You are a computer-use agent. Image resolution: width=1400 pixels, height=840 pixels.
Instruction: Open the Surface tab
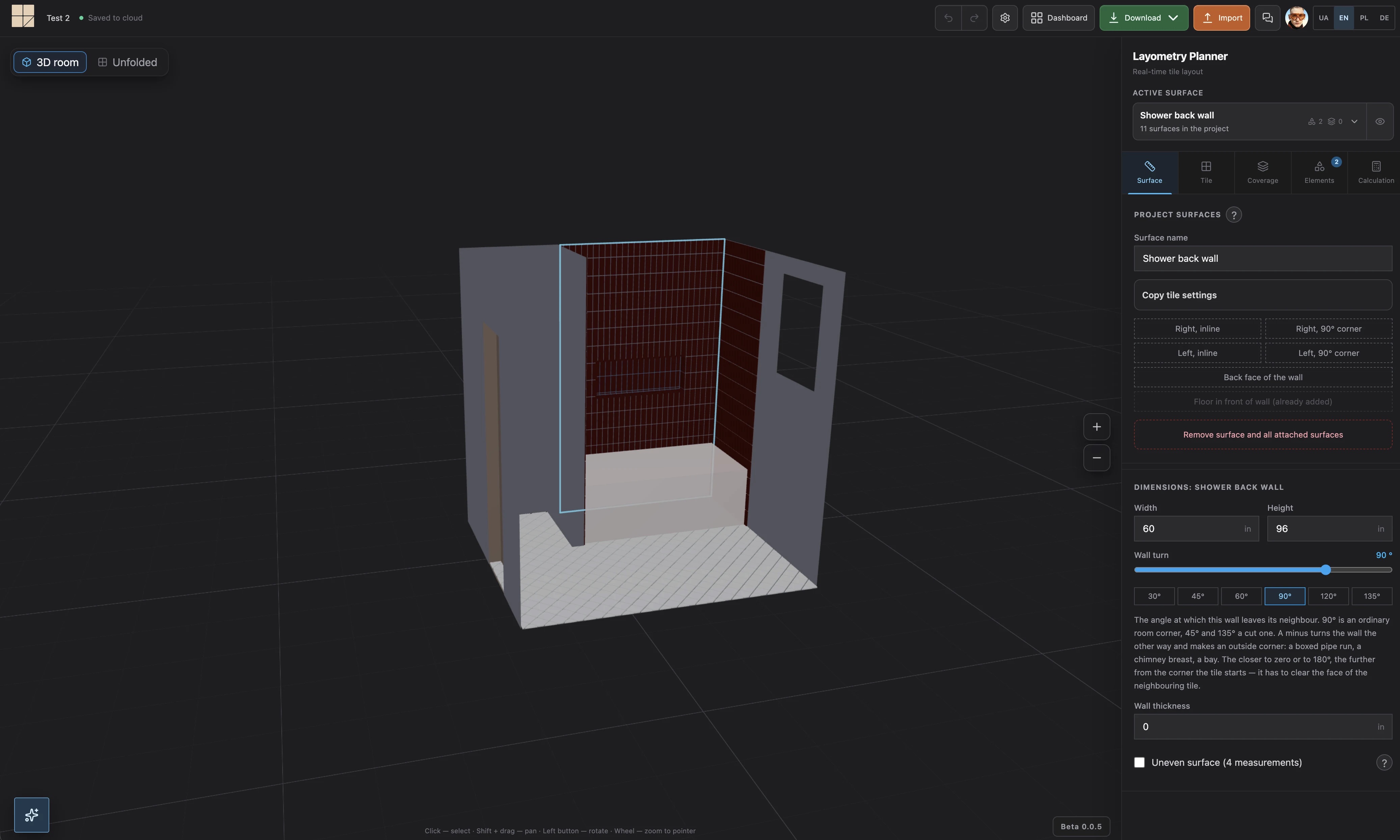1150,173
